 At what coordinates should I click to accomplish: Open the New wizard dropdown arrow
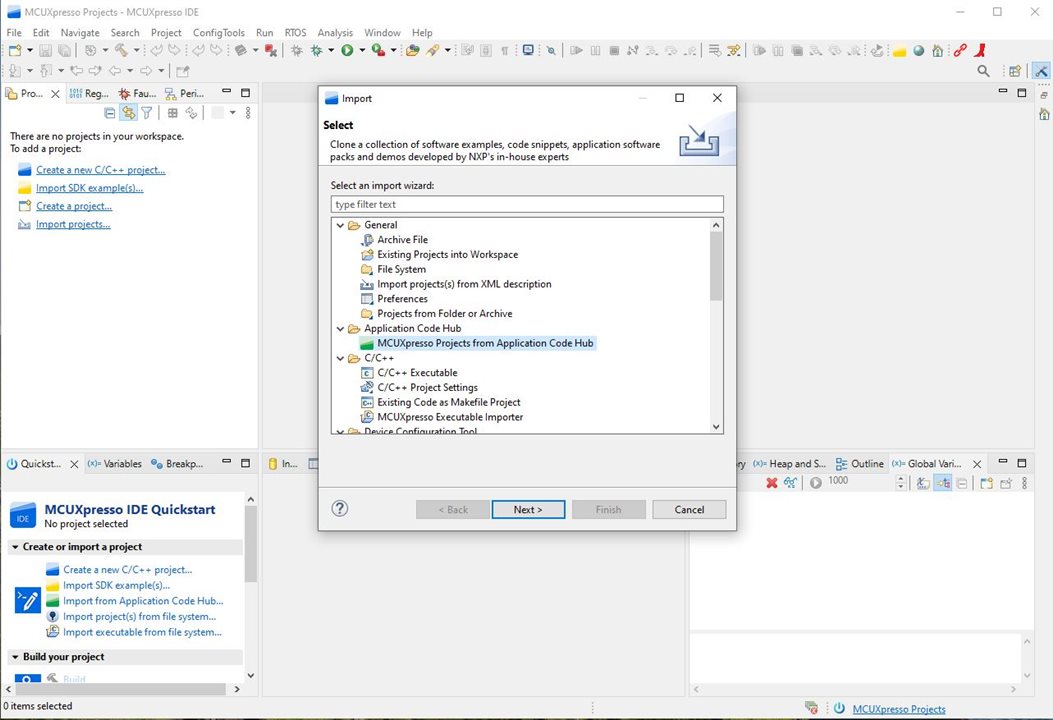(x=30, y=50)
